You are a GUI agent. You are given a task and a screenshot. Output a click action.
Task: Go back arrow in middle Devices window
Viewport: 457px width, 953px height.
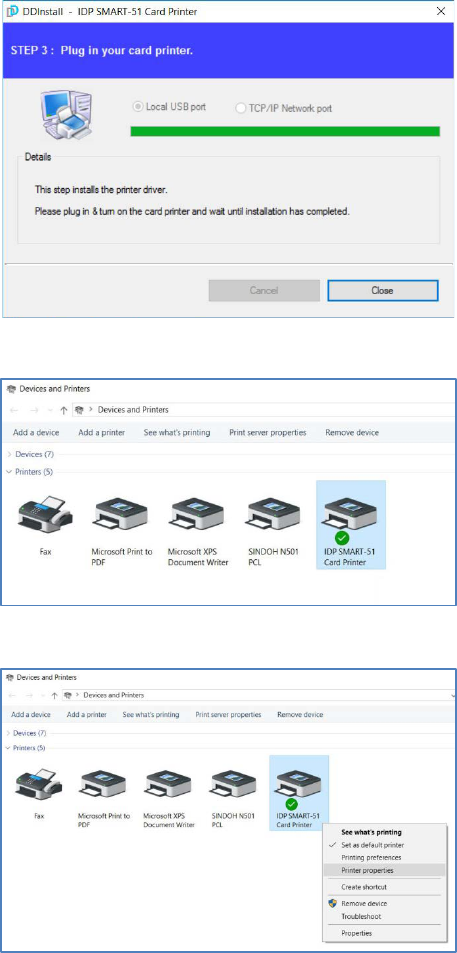[14, 410]
